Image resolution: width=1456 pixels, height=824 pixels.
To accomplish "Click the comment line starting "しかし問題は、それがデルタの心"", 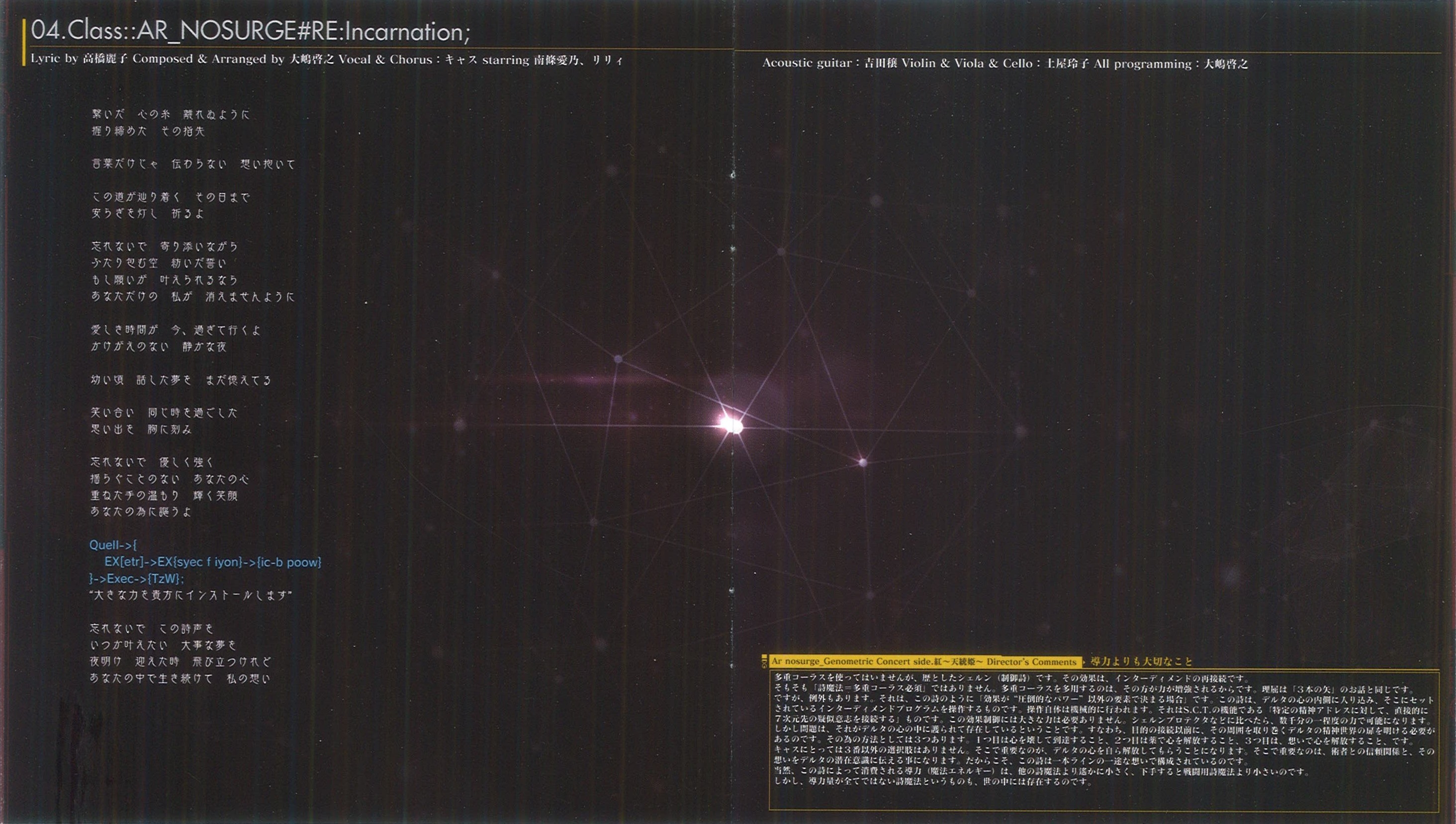I will (x=1104, y=731).
